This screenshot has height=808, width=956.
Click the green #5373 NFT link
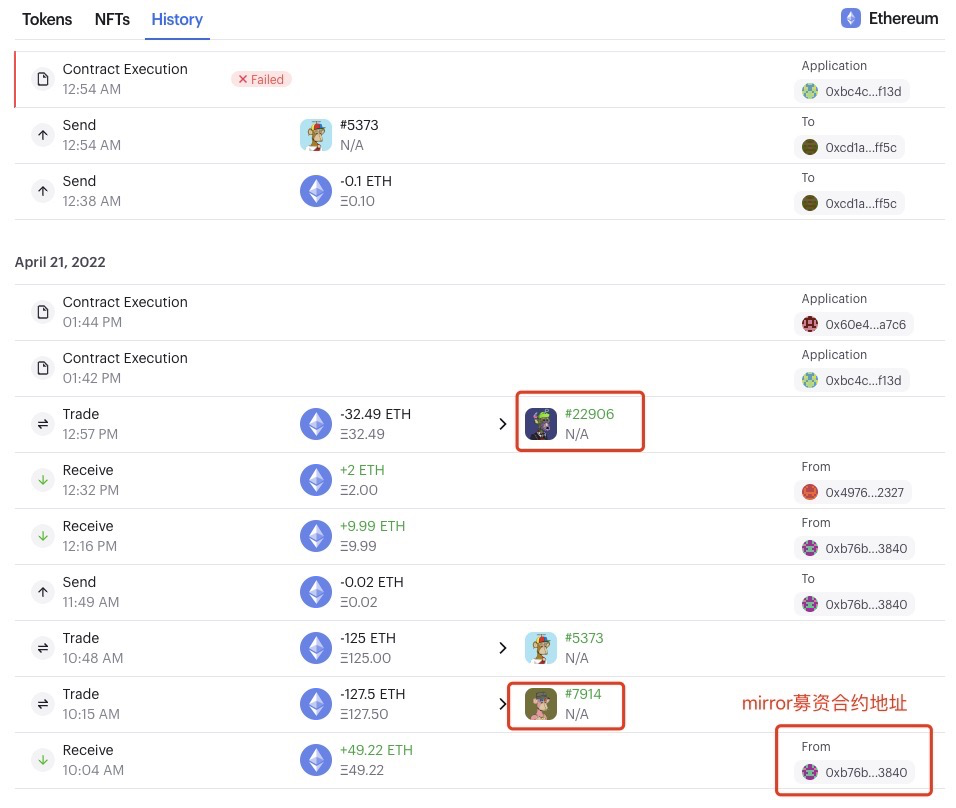tap(584, 638)
